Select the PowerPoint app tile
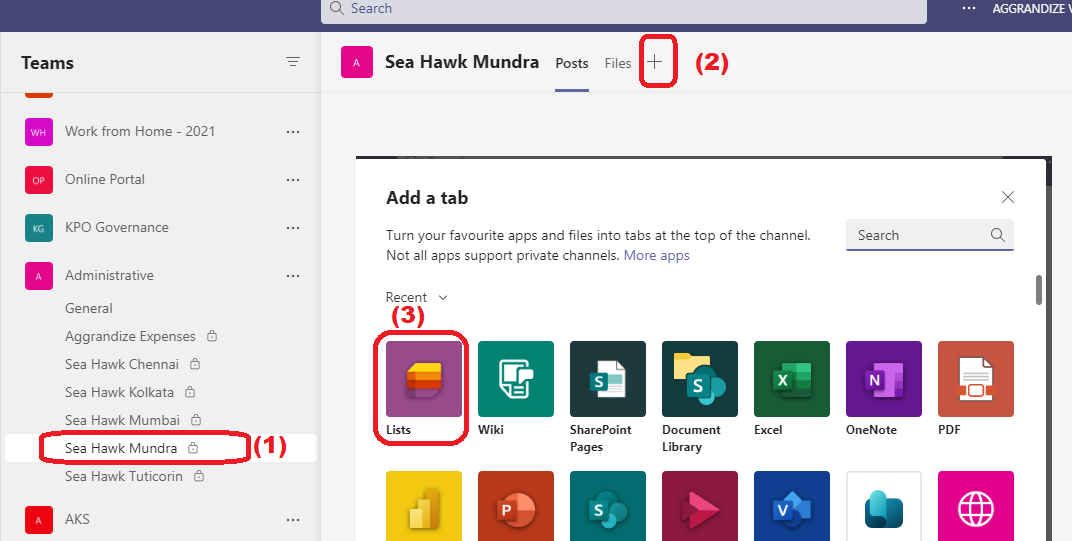This screenshot has height=541, width=1072. click(x=515, y=506)
